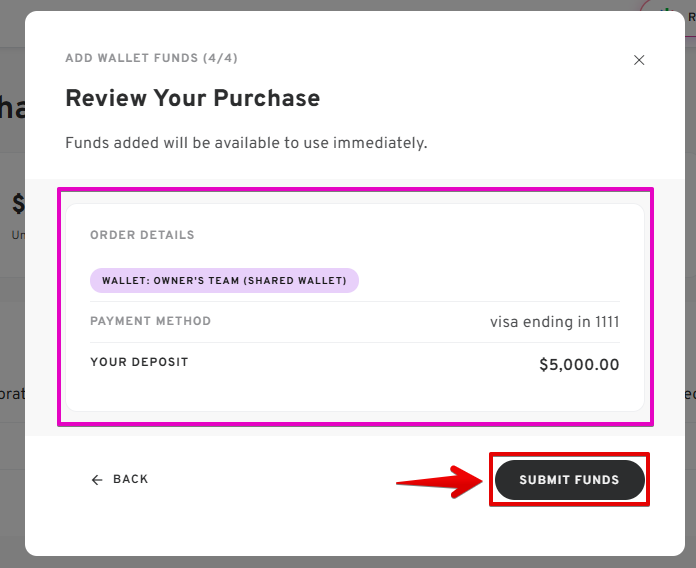
Task: Click the dimmed page heading behind the dialog
Action: click(11, 108)
